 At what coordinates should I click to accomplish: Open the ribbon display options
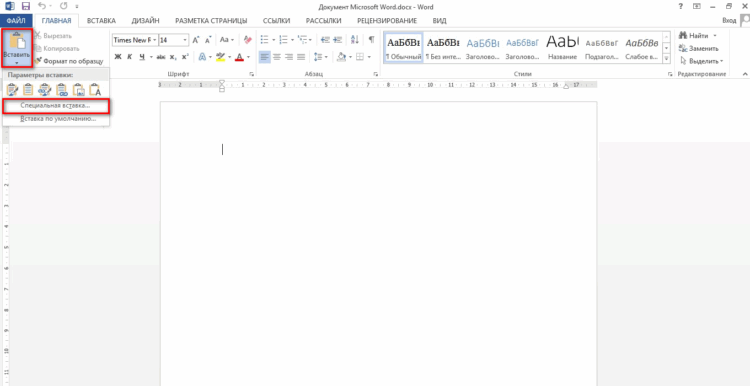click(x=696, y=6)
